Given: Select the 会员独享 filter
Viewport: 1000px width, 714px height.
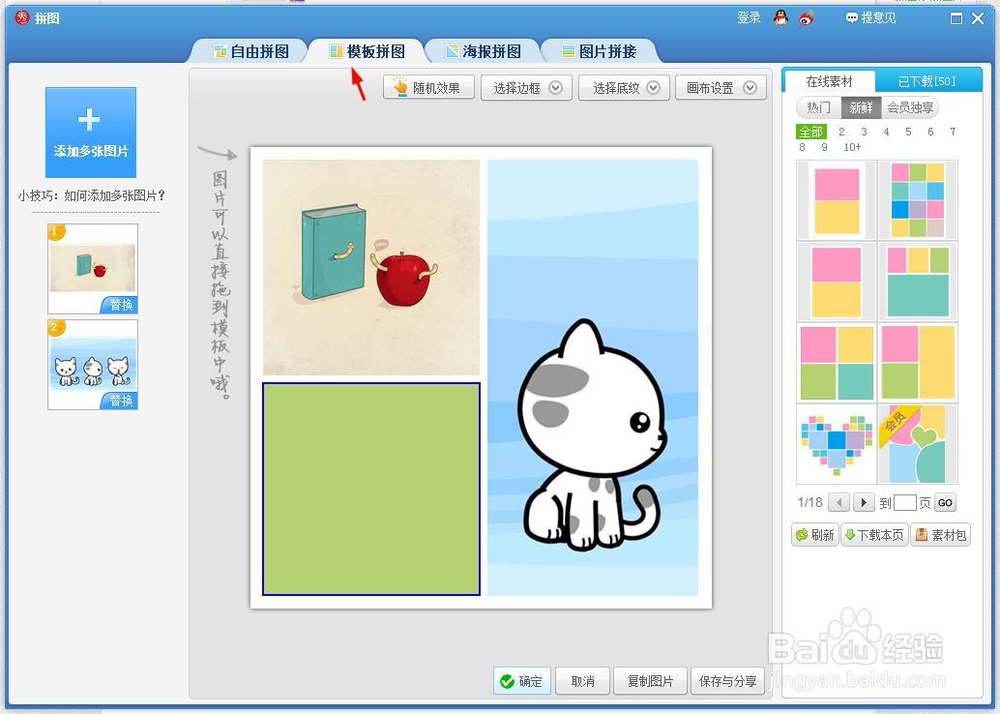Looking at the screenshot, I should 910,108.
